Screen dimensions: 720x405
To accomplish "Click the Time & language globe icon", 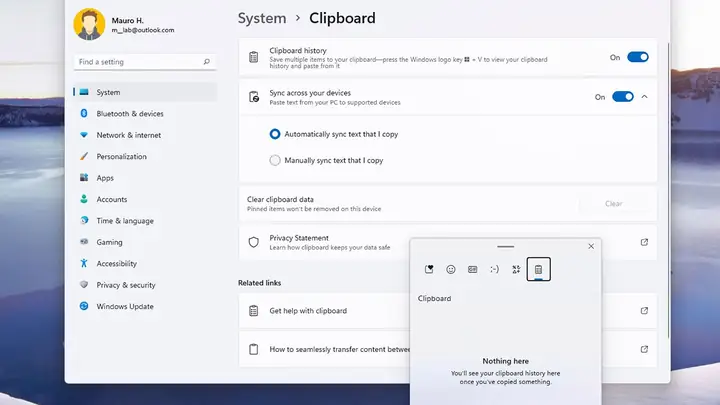I will point(84,220).
